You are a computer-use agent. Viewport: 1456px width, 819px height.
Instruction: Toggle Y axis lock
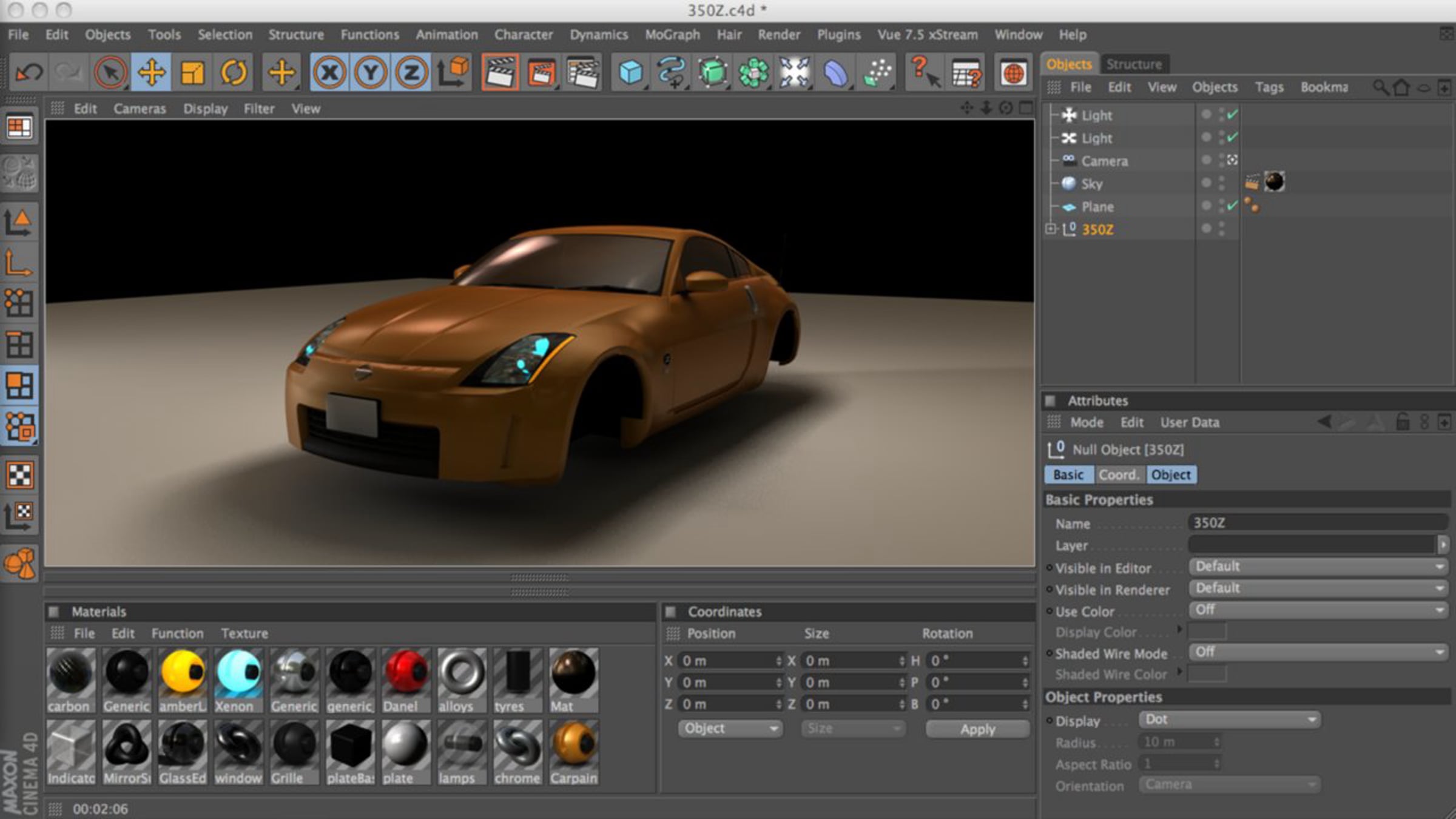371,73
